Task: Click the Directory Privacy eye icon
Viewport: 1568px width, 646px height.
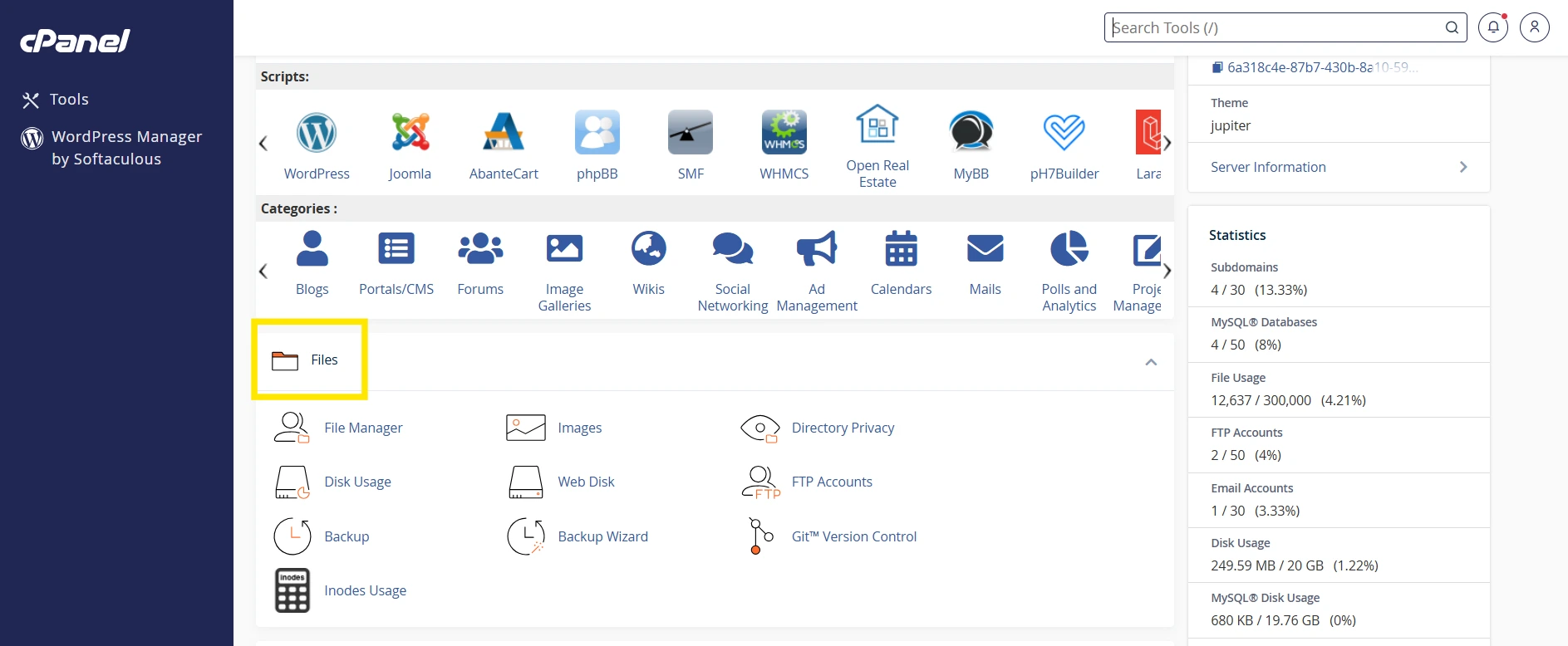Action: click(x=760, y=428)
